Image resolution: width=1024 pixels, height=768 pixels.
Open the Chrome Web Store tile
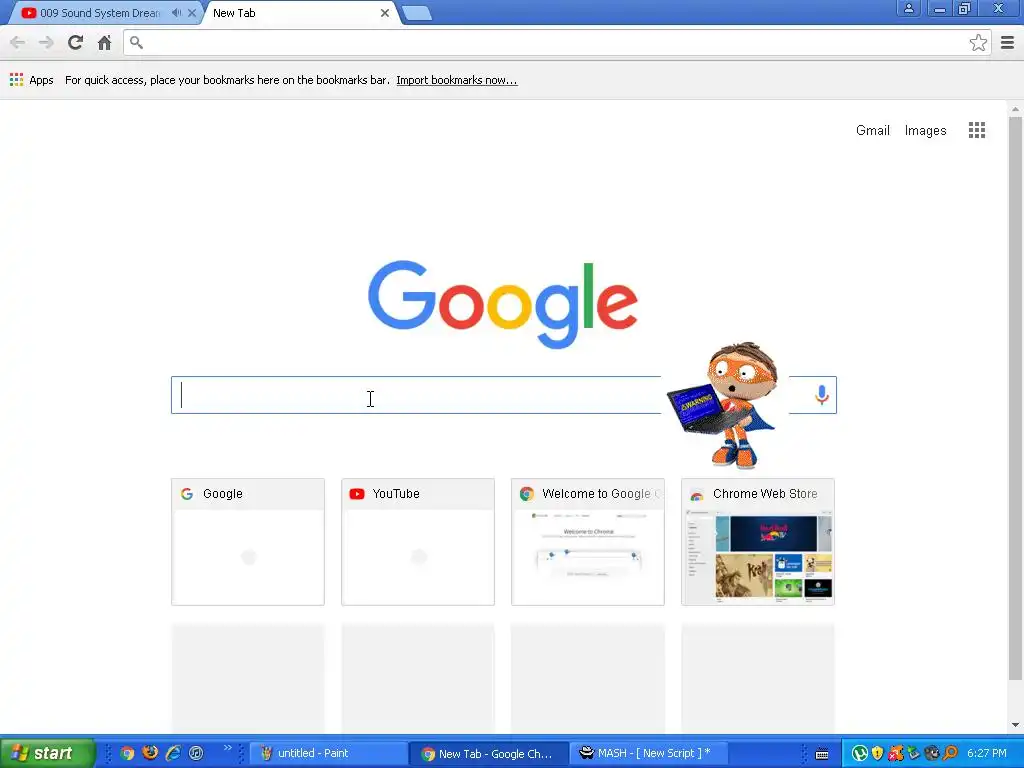pyautogui.click(x=758, y=542)
